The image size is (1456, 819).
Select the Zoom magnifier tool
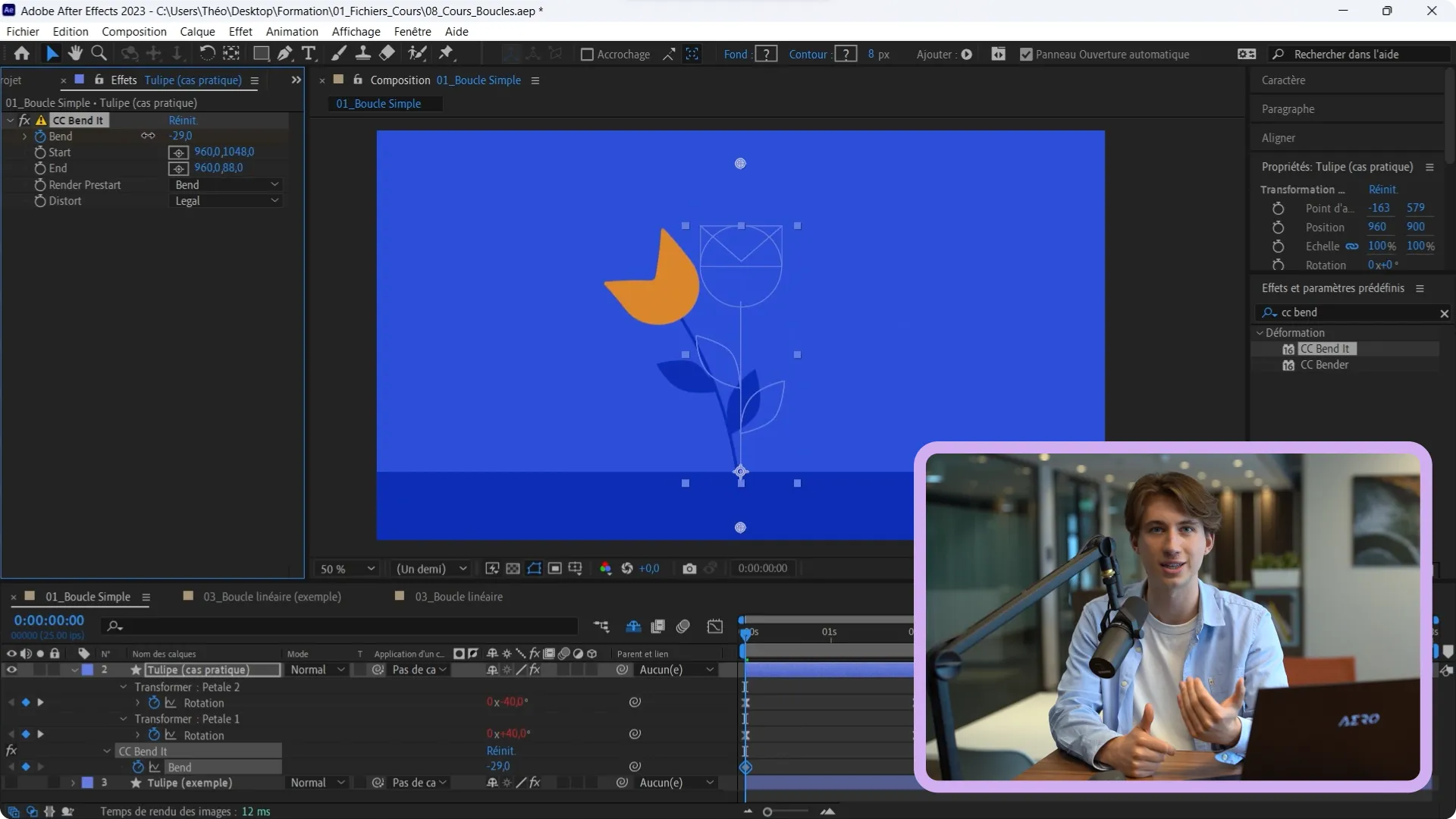(x=99, y=53)
